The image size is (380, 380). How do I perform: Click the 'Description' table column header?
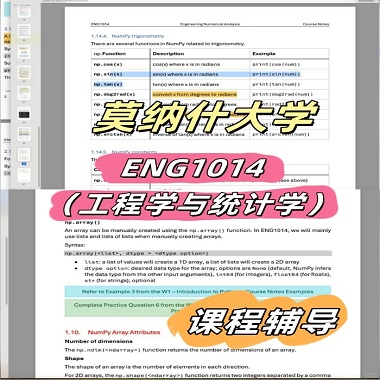click(168, 54)
